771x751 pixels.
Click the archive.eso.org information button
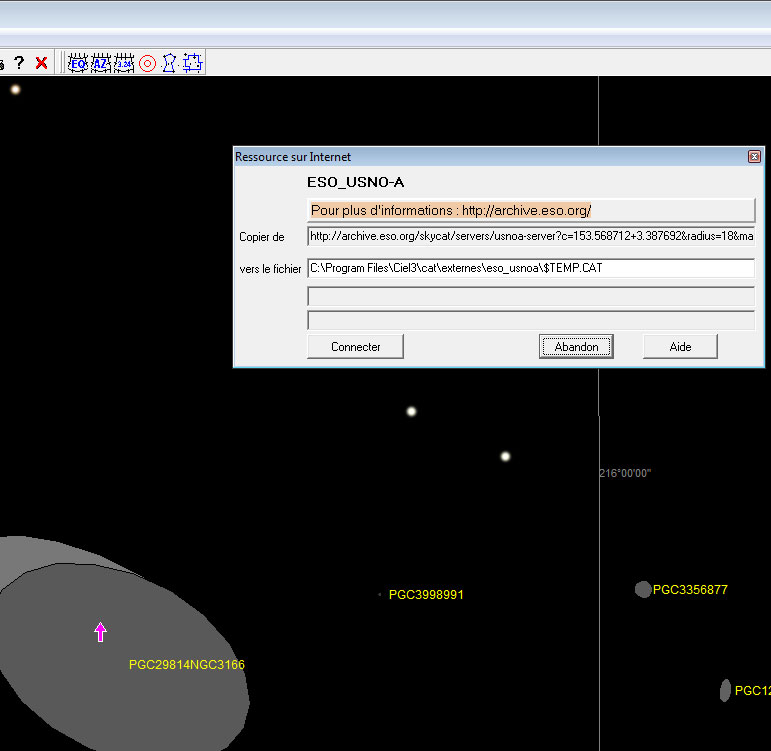point(531,210)
